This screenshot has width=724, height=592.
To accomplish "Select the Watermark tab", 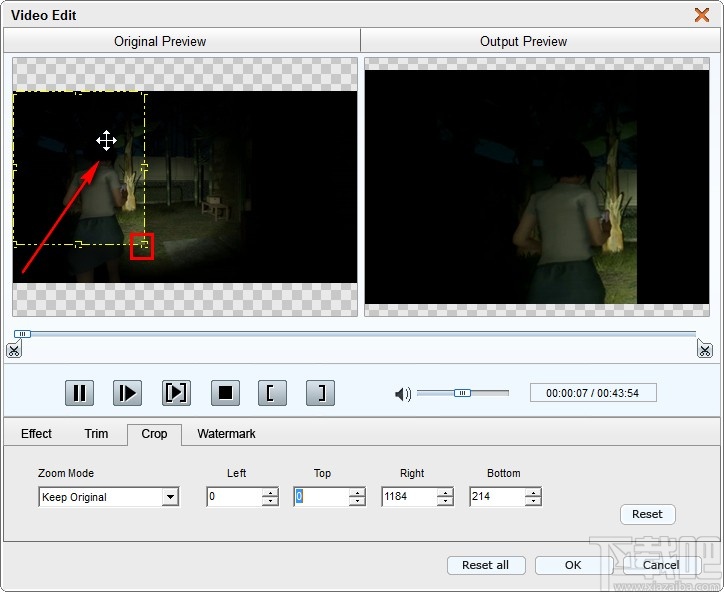I will 226,434.
